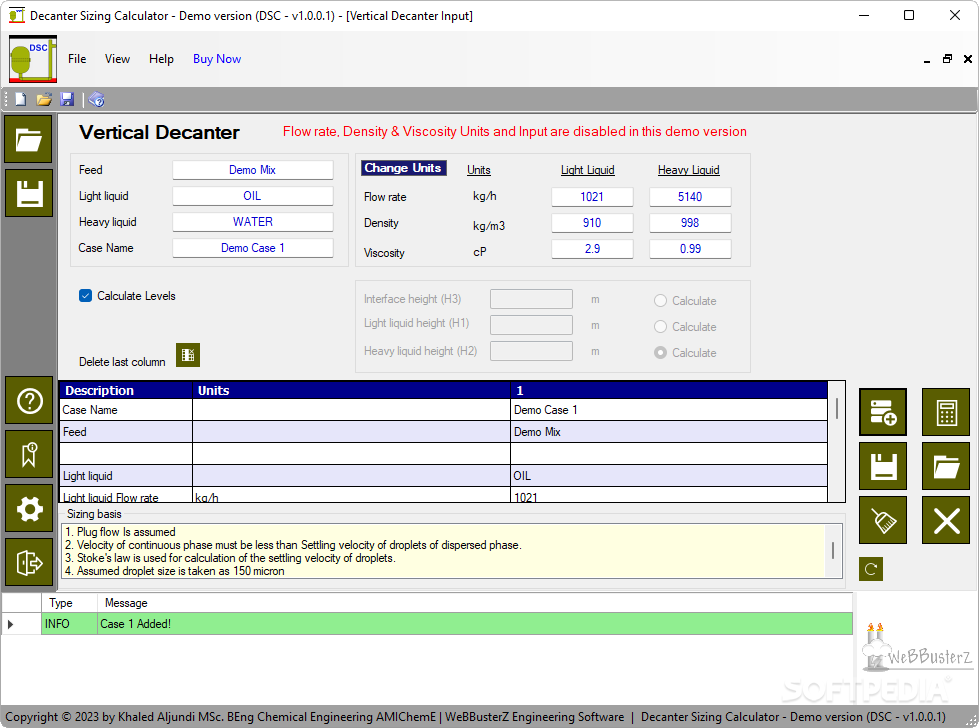Open the File menu
Screen dimensions: 979x728
click(77, 59)
